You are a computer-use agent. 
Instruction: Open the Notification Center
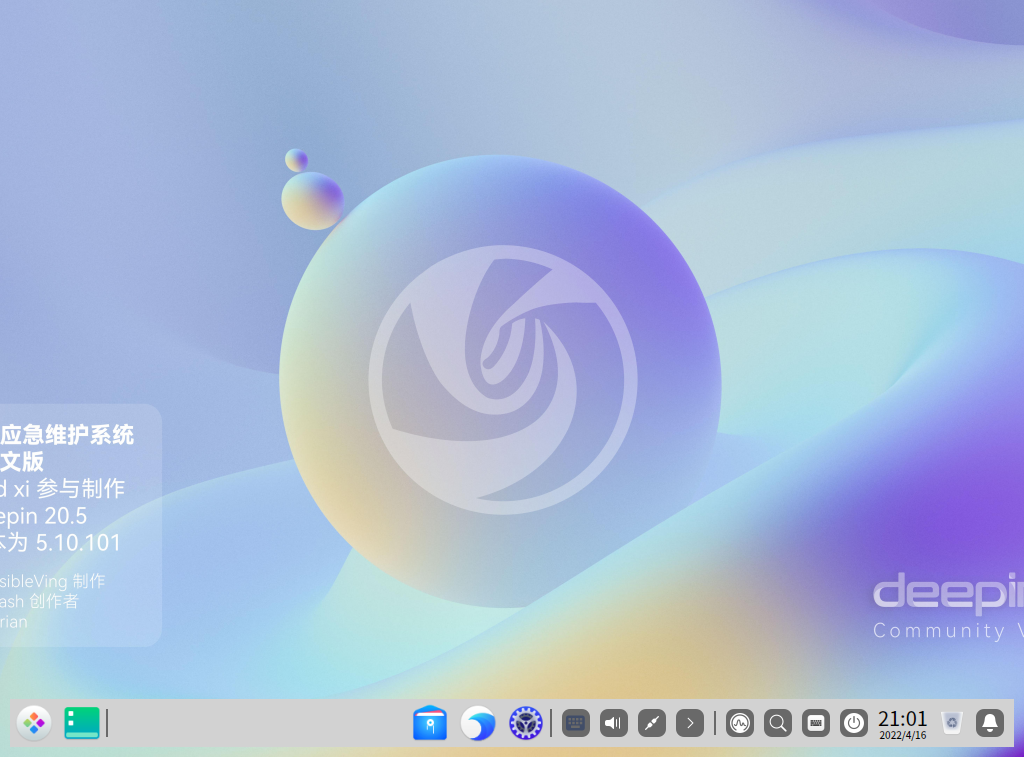point(988,722)
